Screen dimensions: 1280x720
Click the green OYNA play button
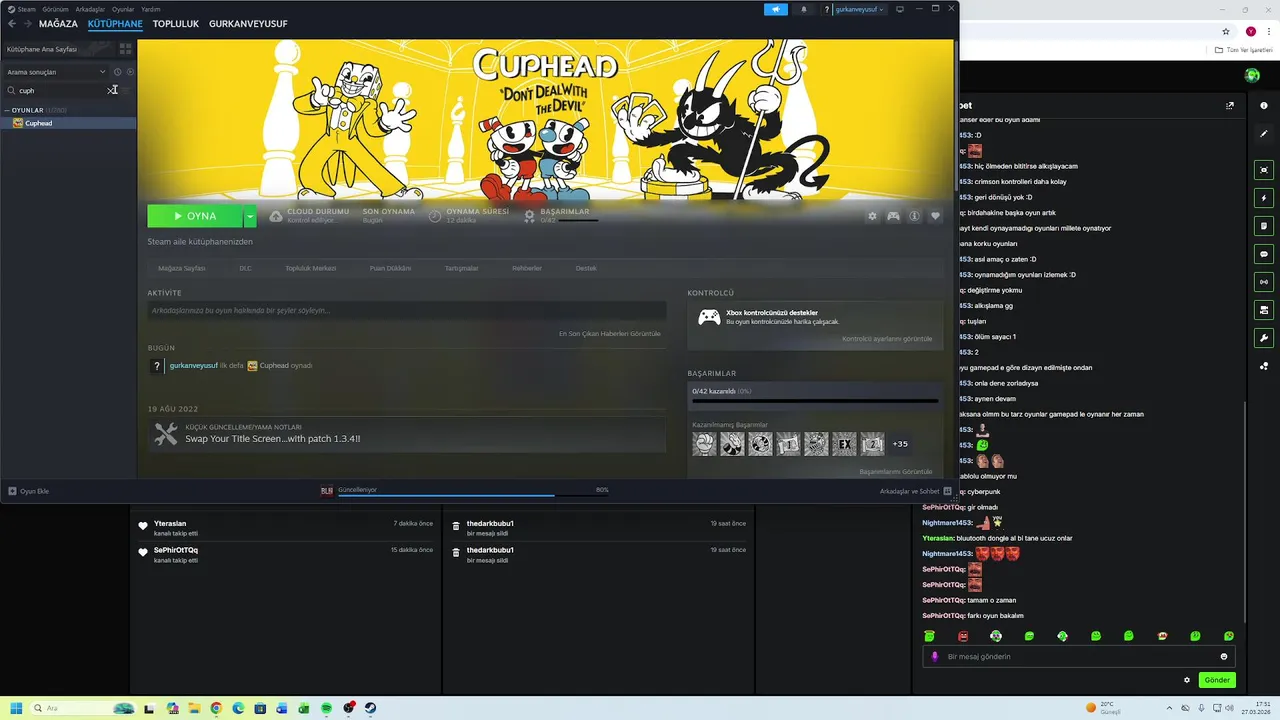(195, 216)
